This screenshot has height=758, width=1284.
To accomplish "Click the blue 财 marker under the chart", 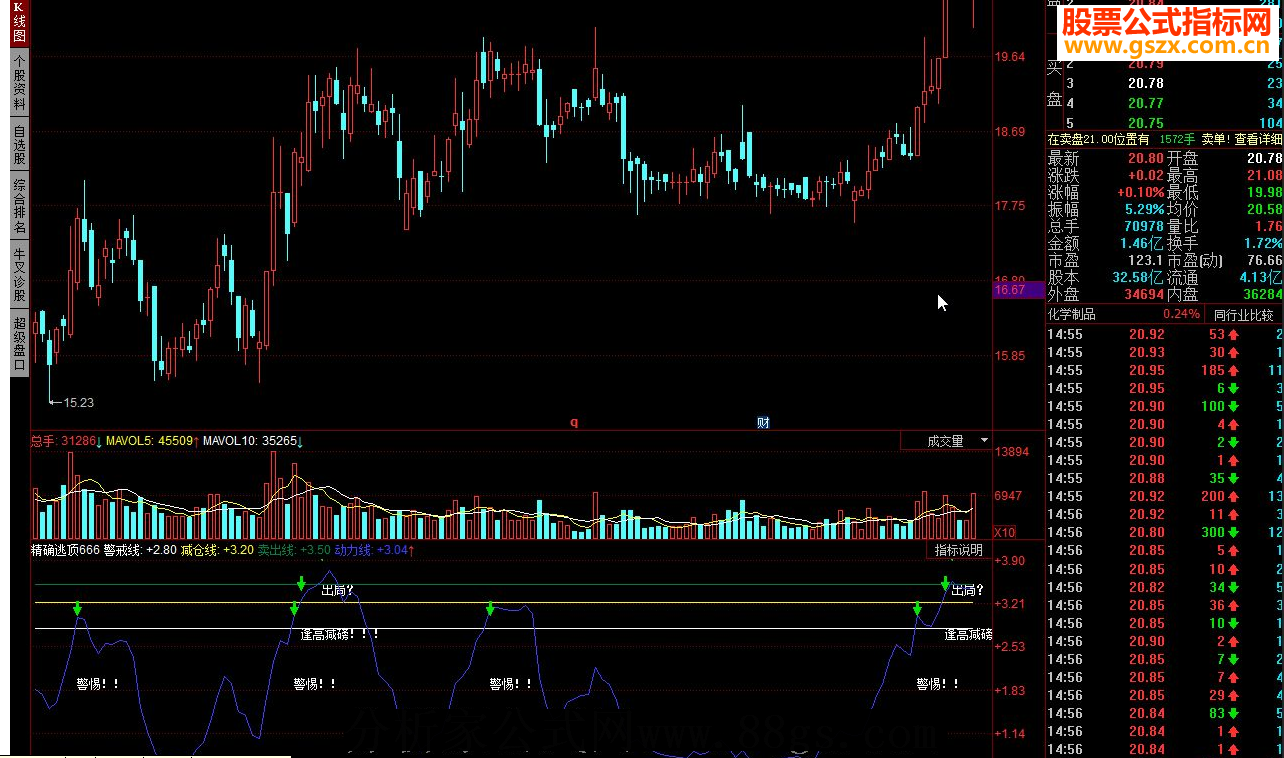I will click(763, 422).
